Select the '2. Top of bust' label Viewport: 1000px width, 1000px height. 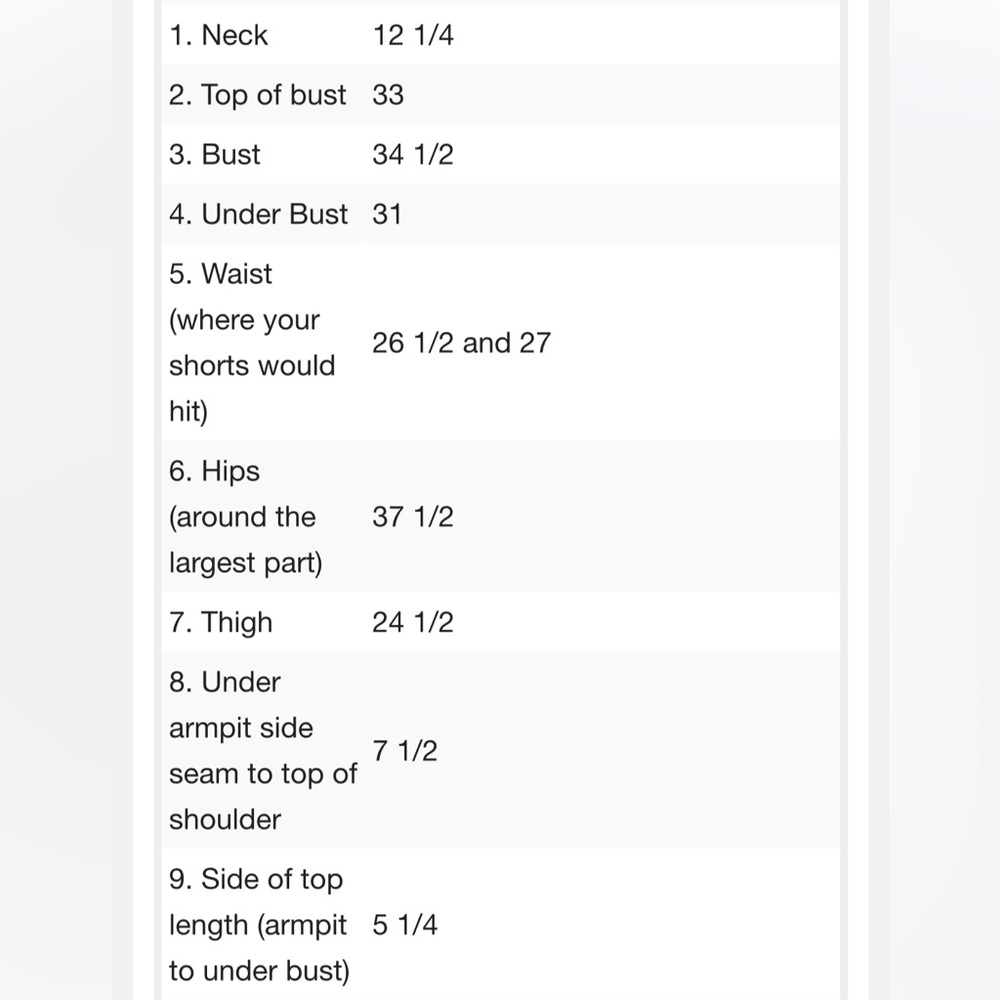(257, 95)
